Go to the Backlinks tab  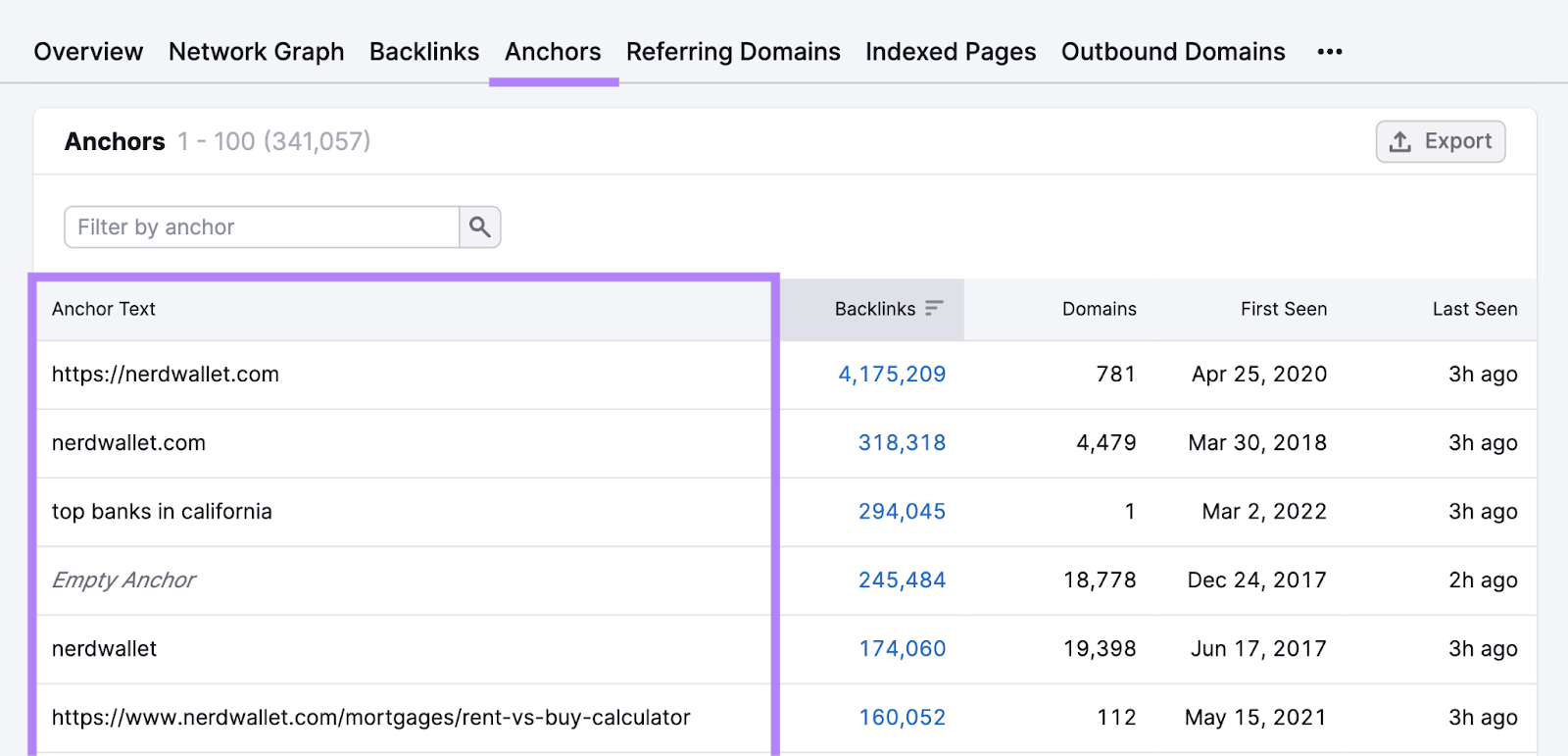pos(424,52)
